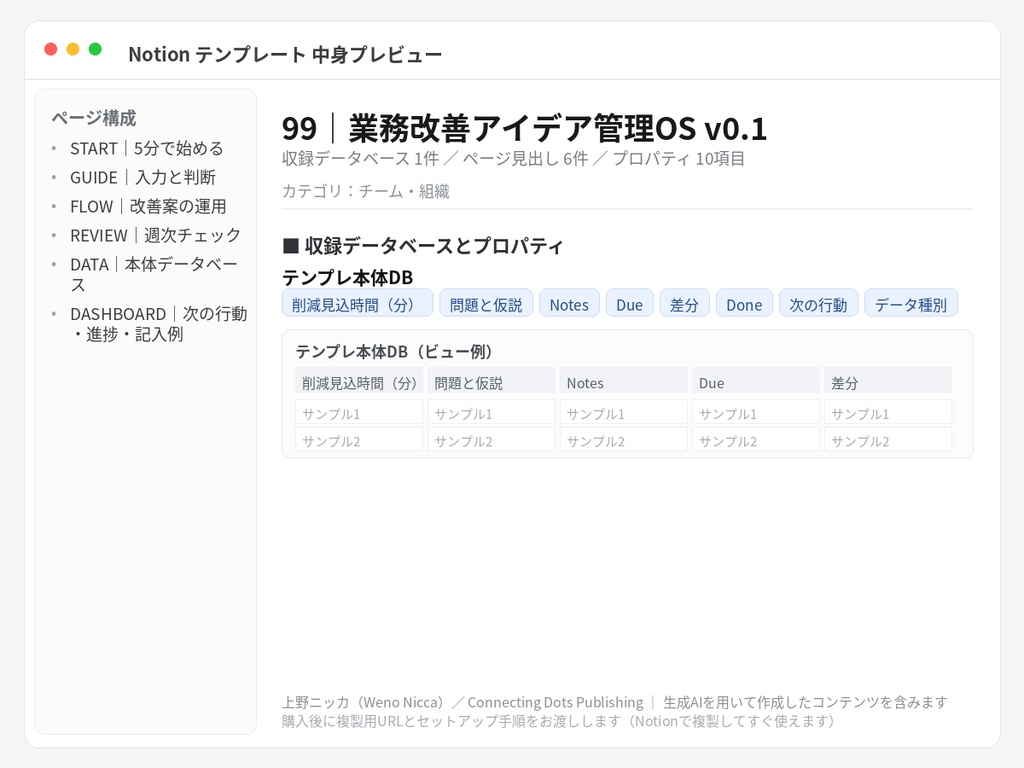This screenshot has height=768, width=1024.
Task: Click the window title Notion テンプレート 中身プレビュー
Action: pos(285,54)
